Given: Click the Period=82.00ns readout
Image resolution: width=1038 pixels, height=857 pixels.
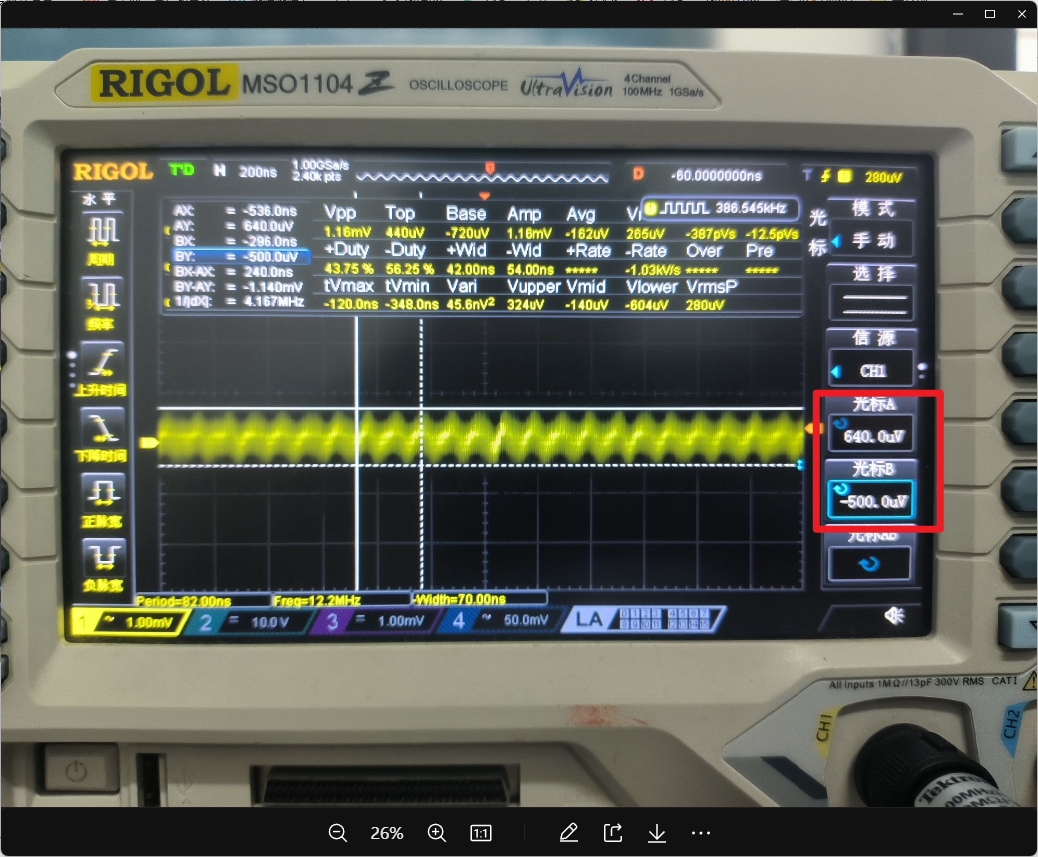Looking at the screenshot, I should pos(184,601).
